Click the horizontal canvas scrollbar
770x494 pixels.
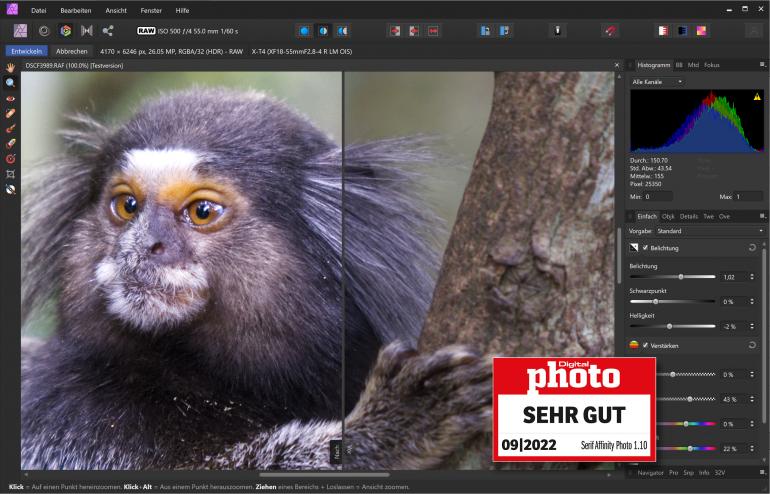click(x=325, y=475)
